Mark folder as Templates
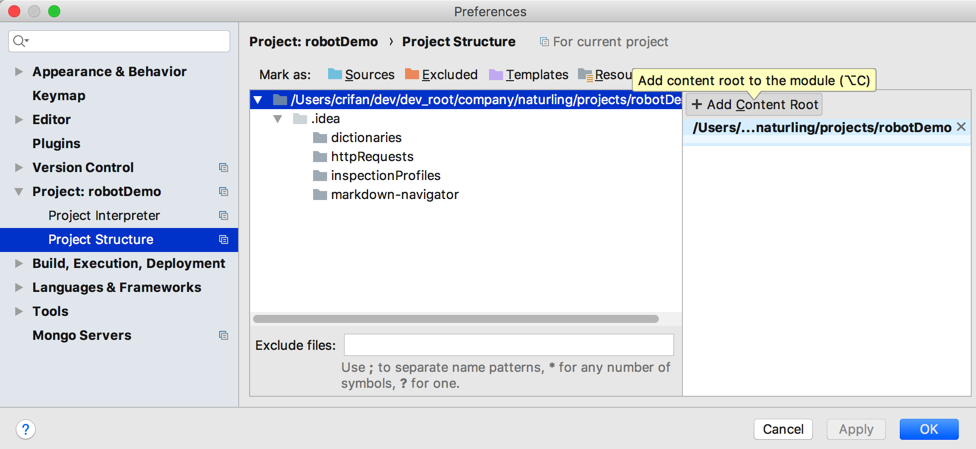The width and height of the screenshot is (976, 449). (x=528, y=75)
